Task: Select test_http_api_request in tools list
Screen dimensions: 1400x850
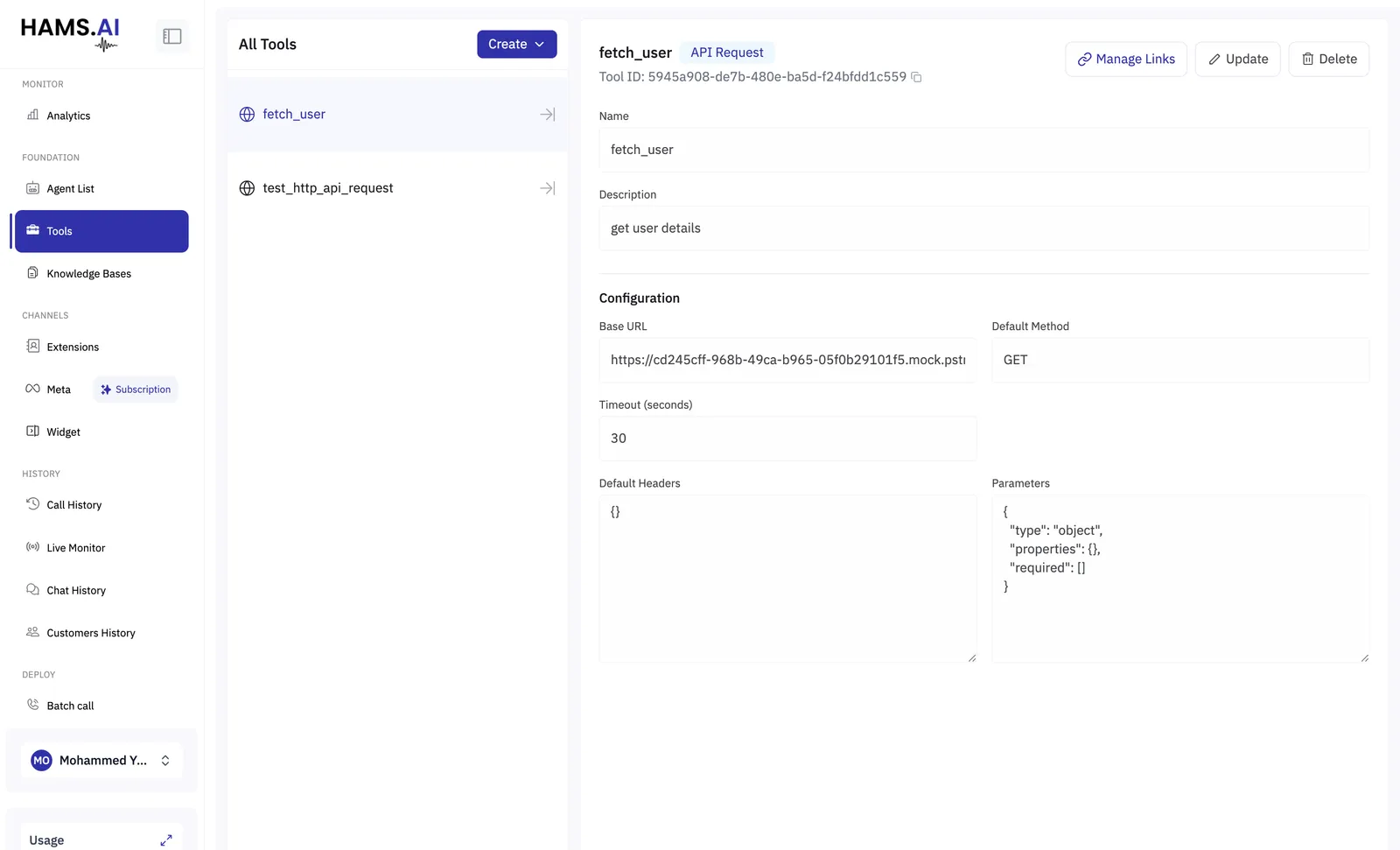Action: click(x=397, y=188)
